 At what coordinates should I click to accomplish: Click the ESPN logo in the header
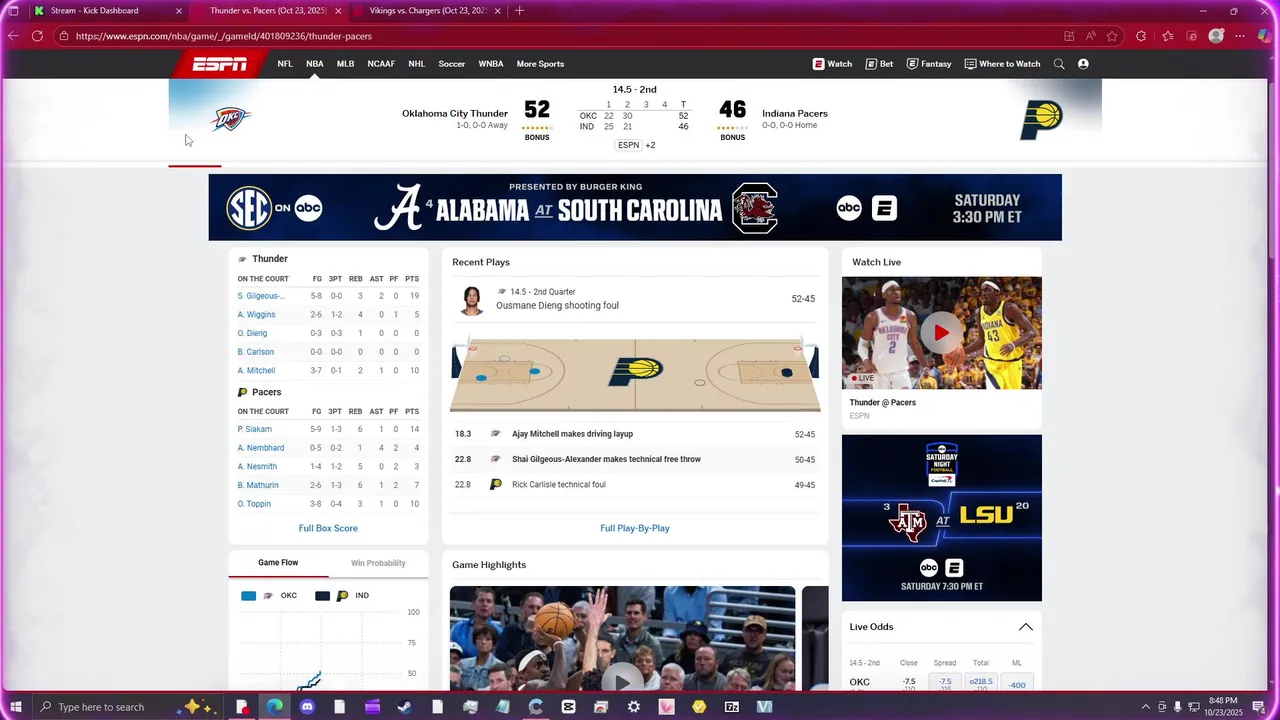(x=220, y=64)
